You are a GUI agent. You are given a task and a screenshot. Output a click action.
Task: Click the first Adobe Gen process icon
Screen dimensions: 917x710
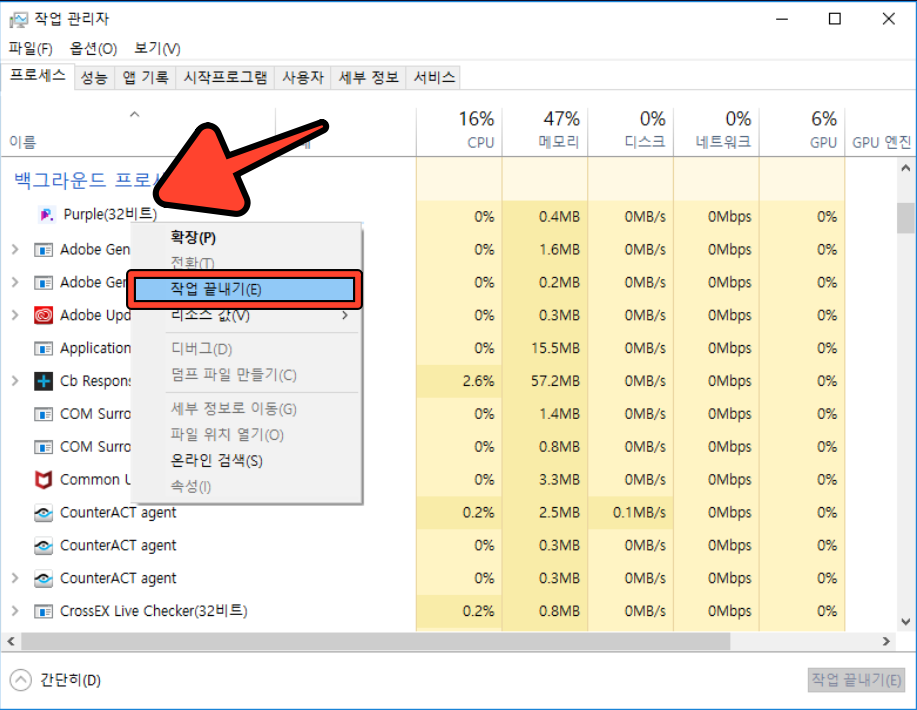[x=43, y=250]
